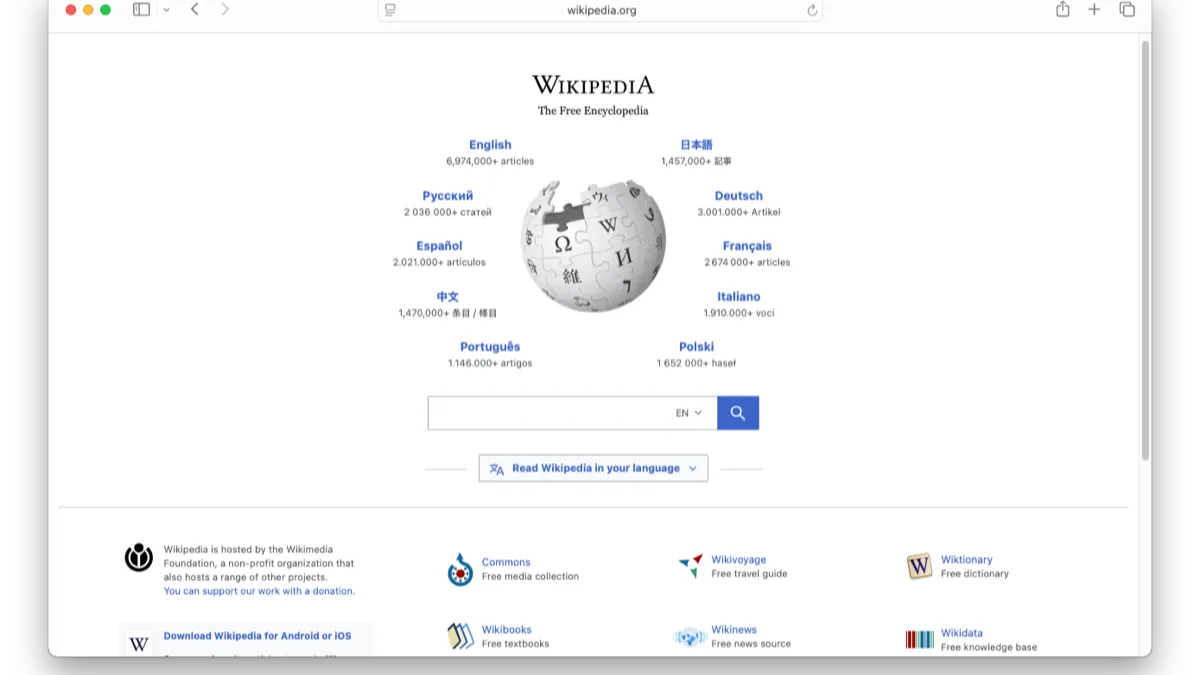1200x675 pixels.
Task: Click the Wikipedia puzzle globe logo
Action: point(593,246)
